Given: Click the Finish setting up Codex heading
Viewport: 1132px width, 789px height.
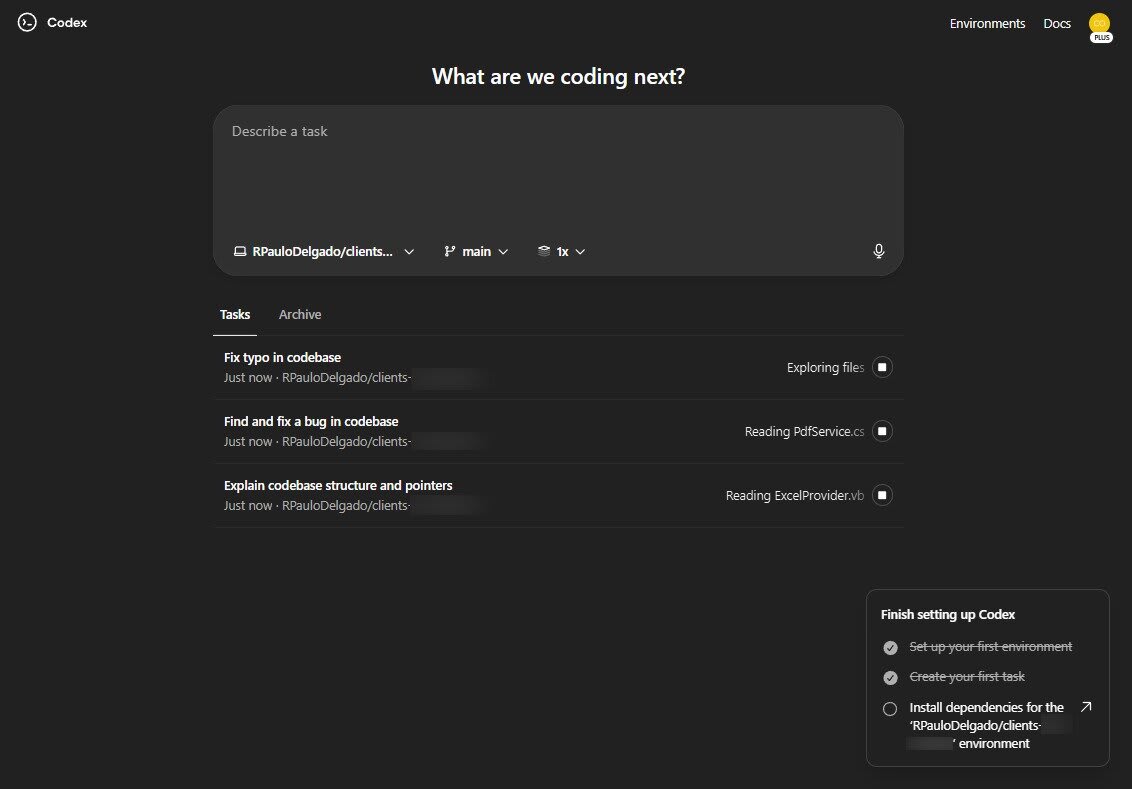Looking at the screenshot, I should [x=948, y=614].
